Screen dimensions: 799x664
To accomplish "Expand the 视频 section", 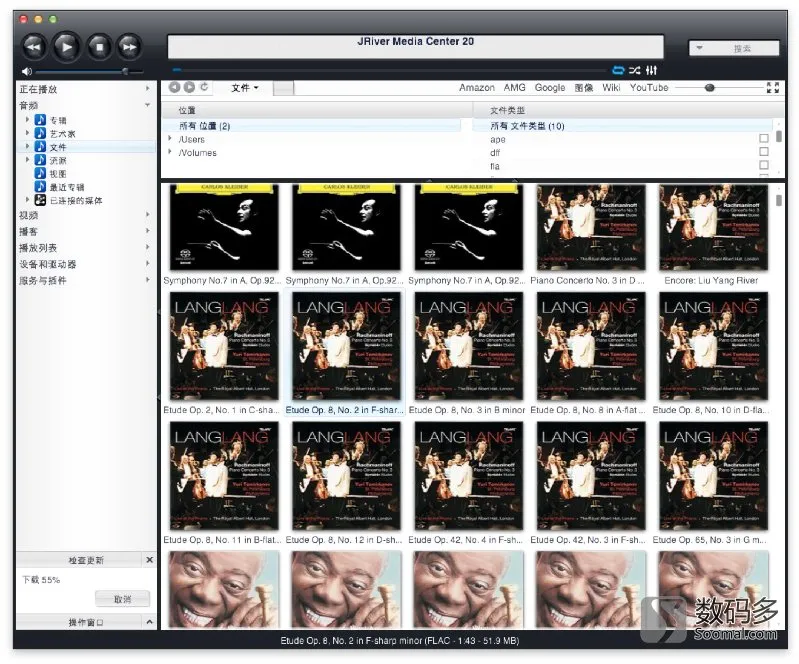I will [x=147, y=215].
